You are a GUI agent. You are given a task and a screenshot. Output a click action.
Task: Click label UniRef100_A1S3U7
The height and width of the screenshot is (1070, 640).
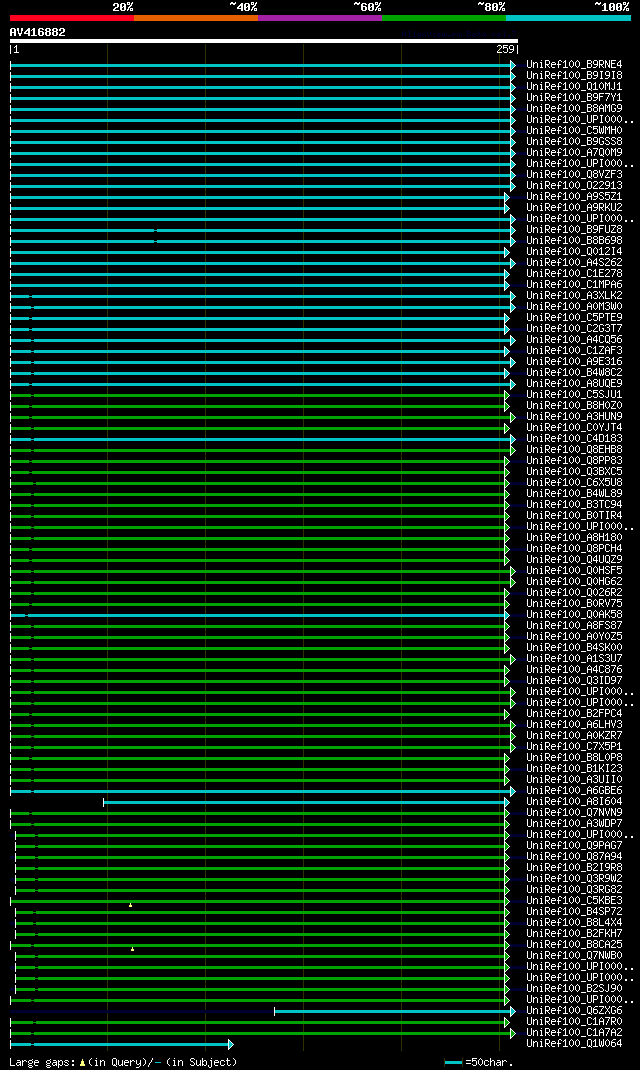574,659
